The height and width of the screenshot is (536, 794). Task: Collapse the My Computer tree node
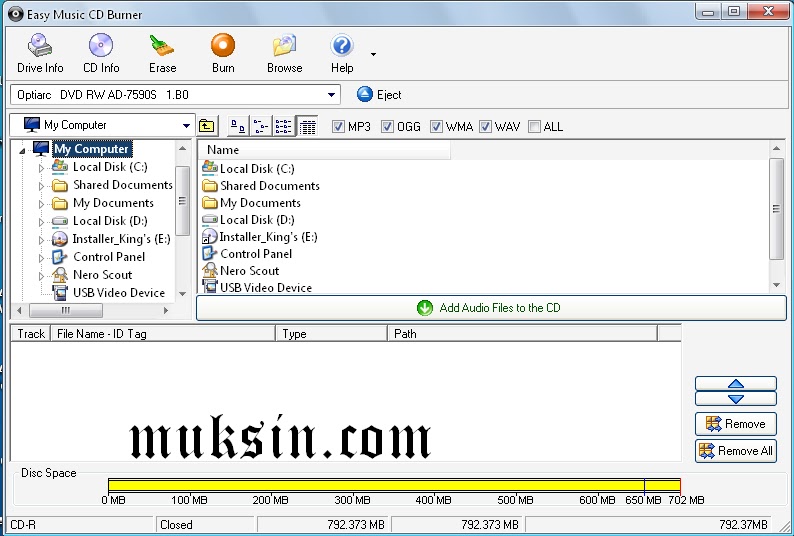[x=22, y=150]
